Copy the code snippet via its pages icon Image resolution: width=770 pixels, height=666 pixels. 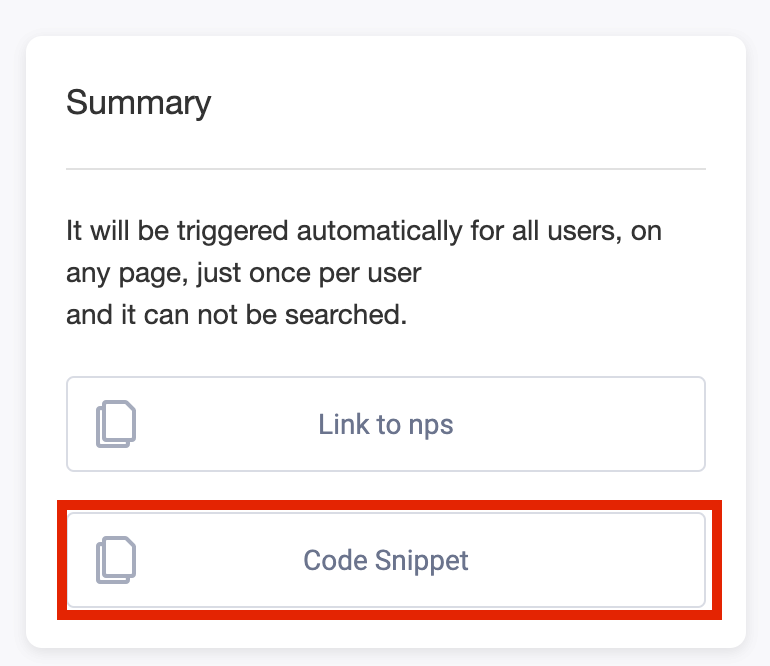pos(116,560)
